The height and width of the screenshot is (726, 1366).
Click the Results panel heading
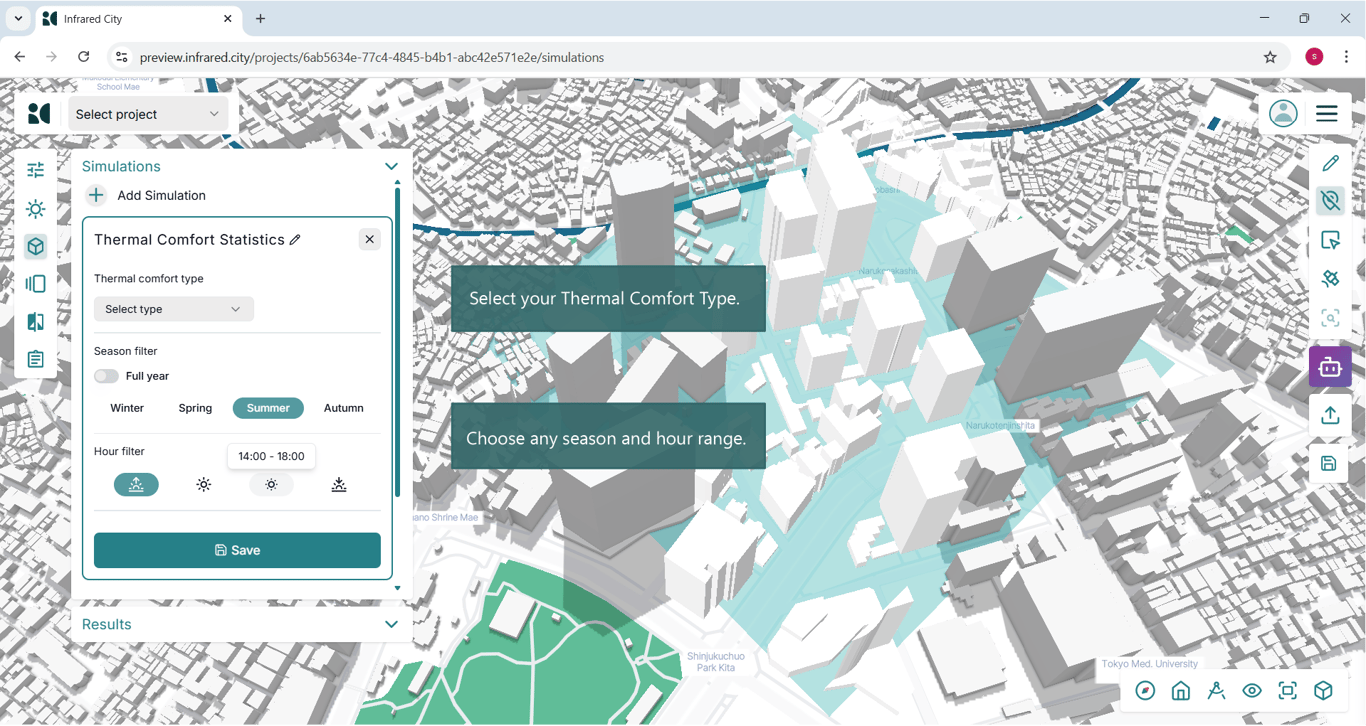click(107, 625)
